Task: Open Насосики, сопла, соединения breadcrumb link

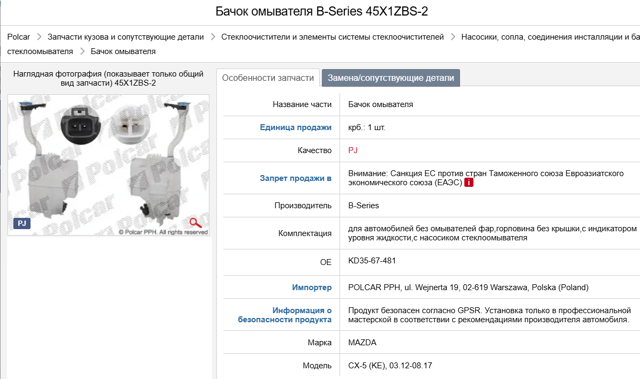Action: click(x=550, y=37)
